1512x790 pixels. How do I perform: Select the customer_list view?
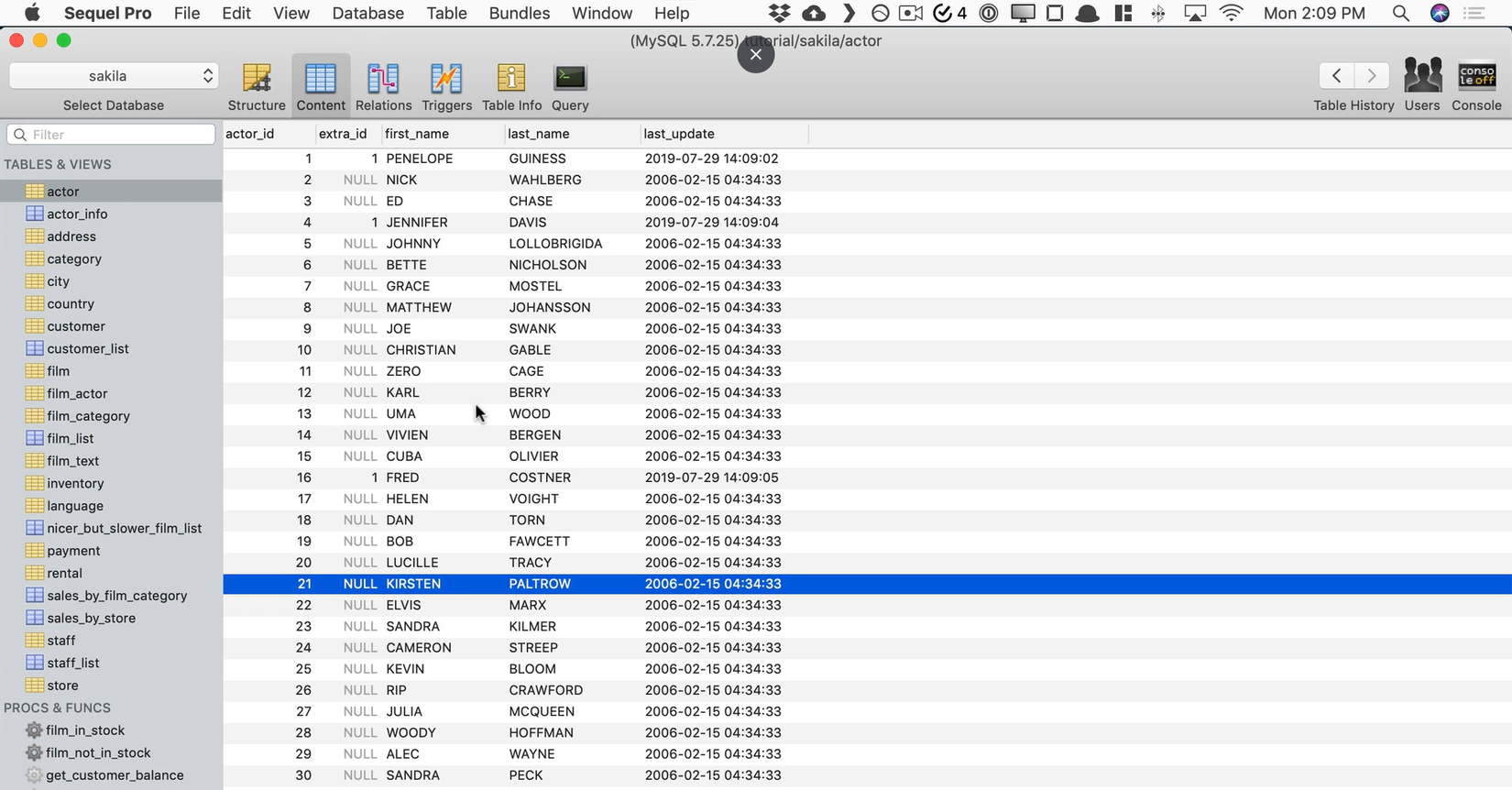111,348
